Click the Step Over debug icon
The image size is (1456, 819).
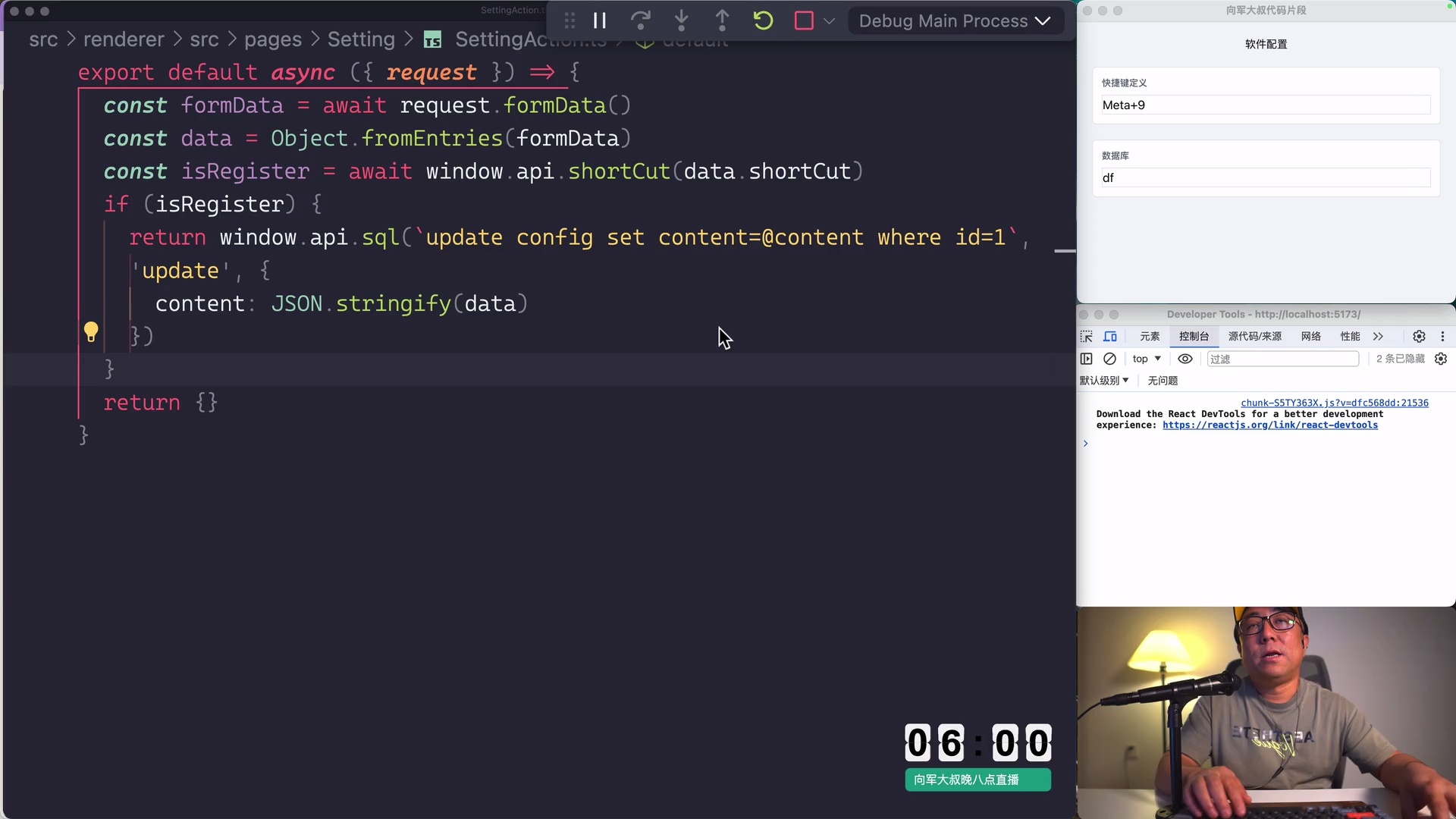click(641, 20)
